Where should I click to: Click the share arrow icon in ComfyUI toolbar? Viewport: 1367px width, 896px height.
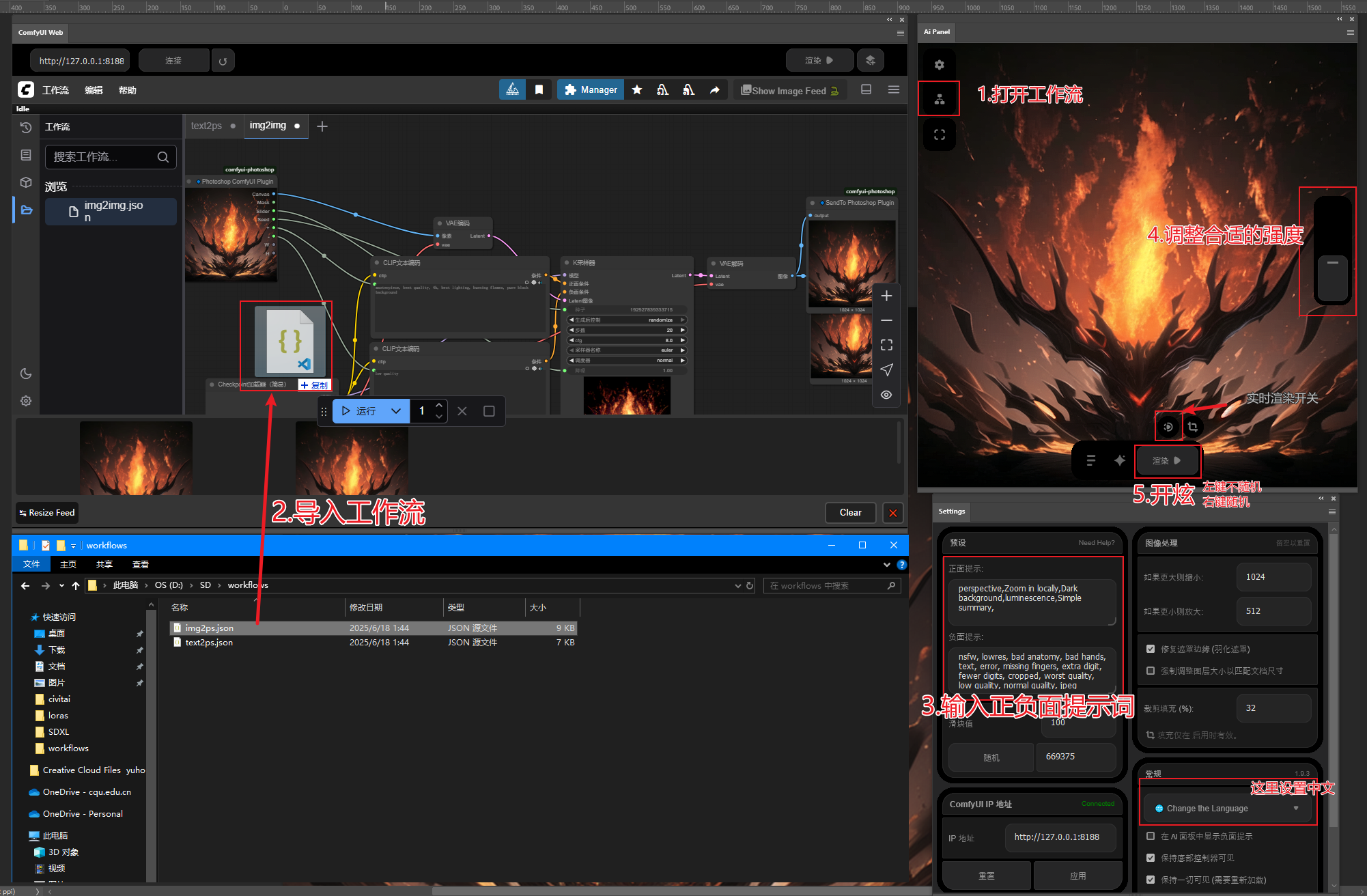click(715, 89)
